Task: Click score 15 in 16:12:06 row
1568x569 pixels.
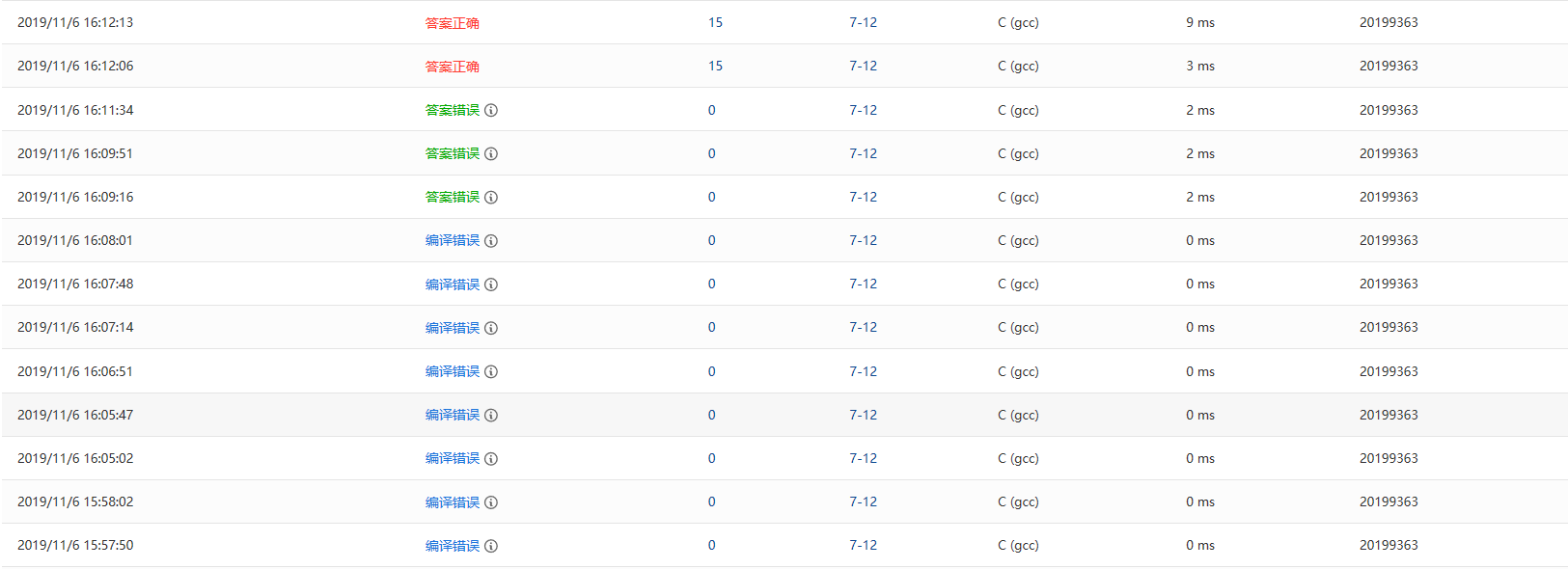Action: click(715, 66)
